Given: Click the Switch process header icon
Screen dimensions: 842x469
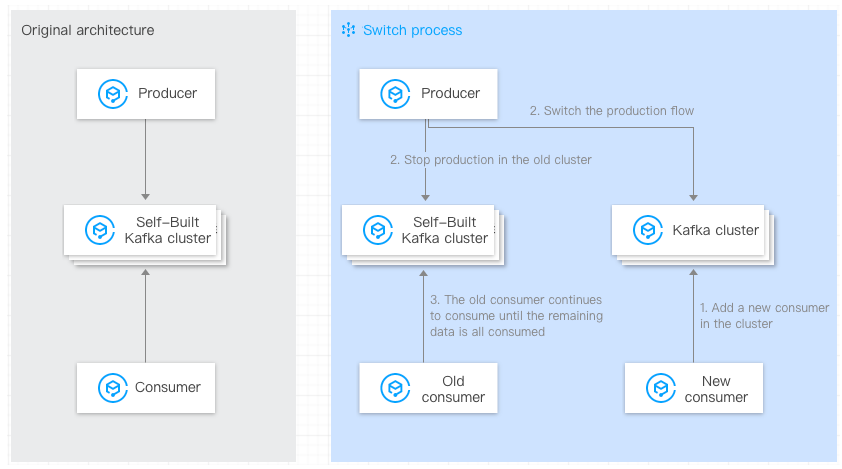Looking at the screenshot, I should (x=348, y=30).
